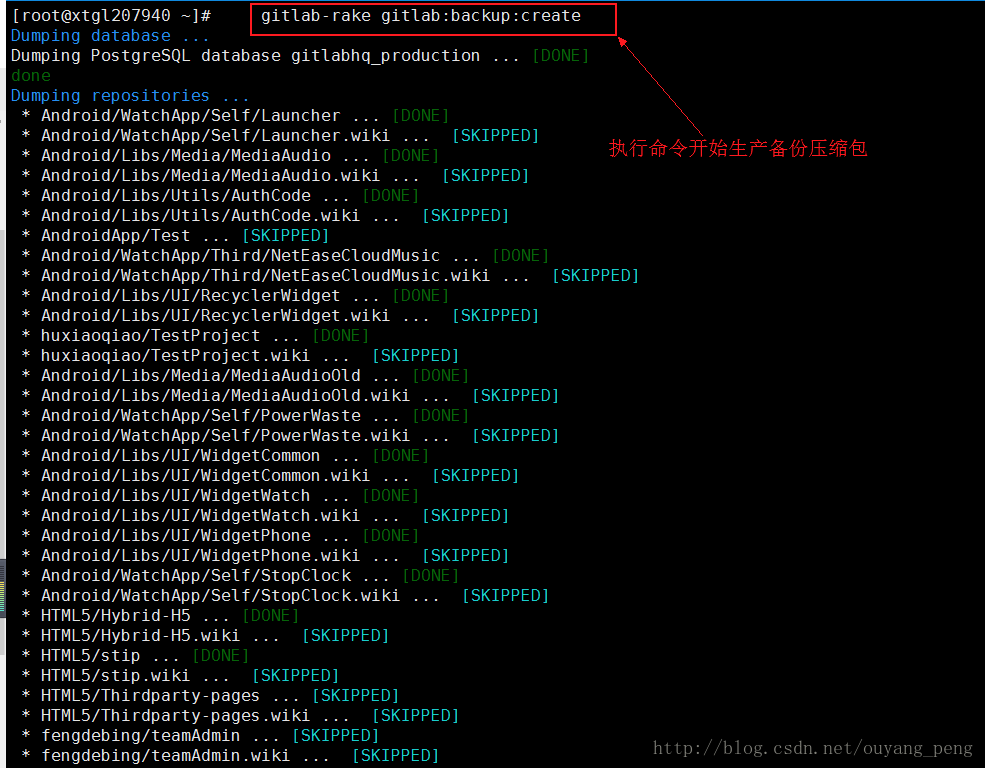Select the HTML5/Hybrid-H5.wiki row

[205, 636]
